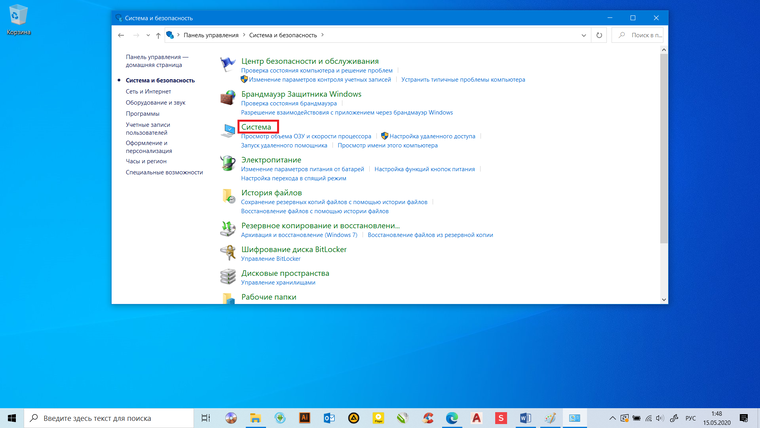Expand the chevron after Система и безопасность breadcrumb
Viewport: 760px width, 428px height.
point(322,35)
